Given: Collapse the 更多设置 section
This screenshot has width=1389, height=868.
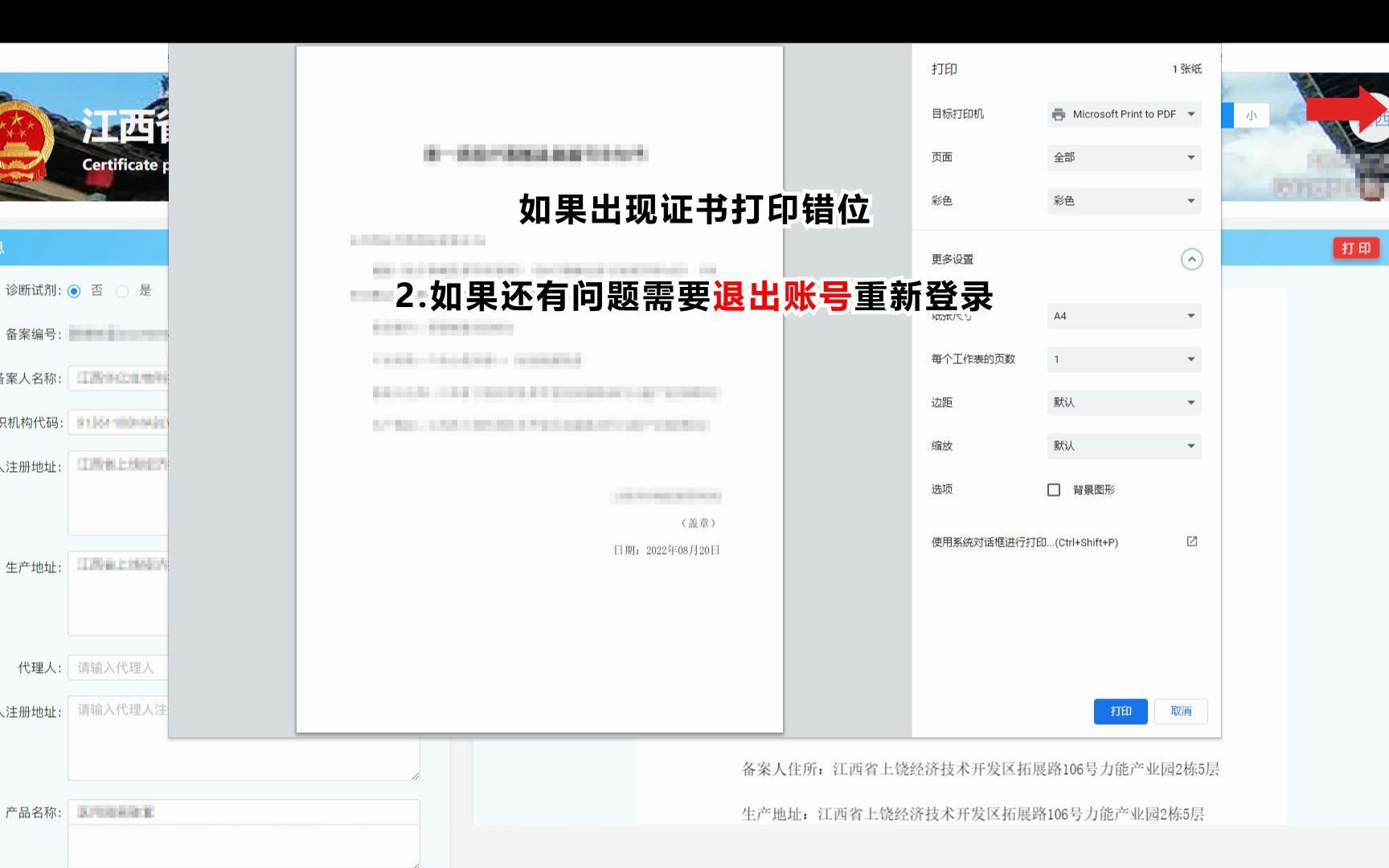Looking at the screenshot, I should pyautogui.click(x=1191, y=259).
